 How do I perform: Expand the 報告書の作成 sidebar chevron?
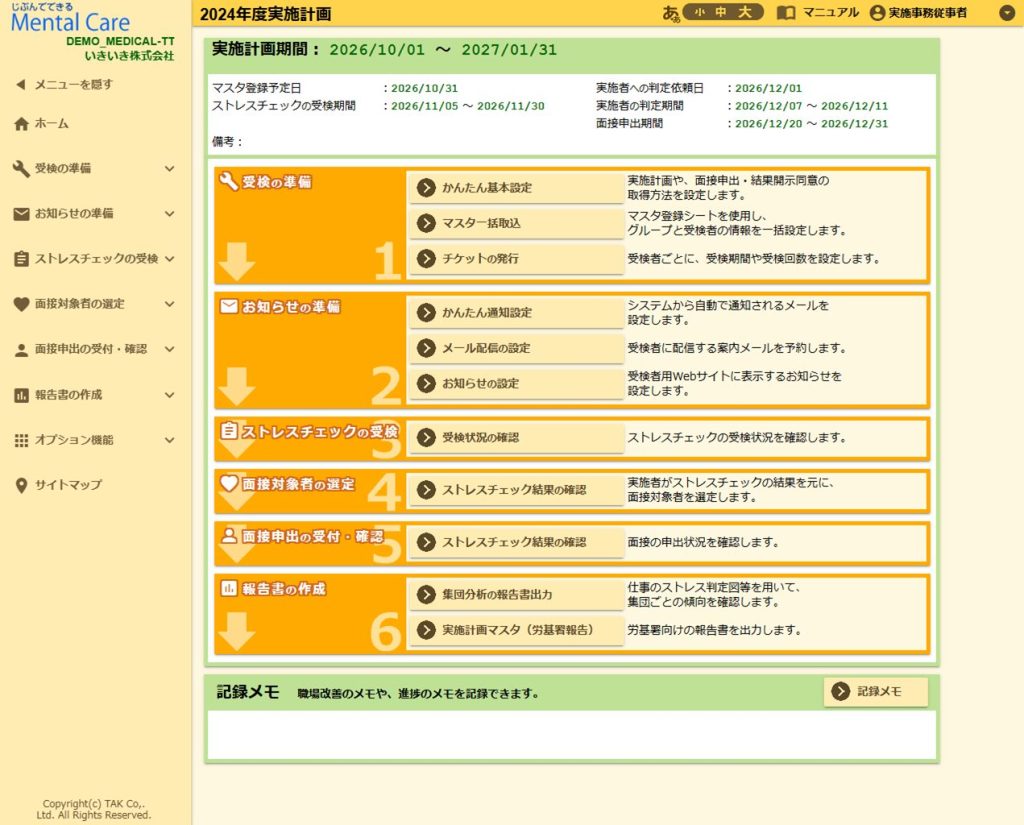pyautogui.click(x=170, y=395)
